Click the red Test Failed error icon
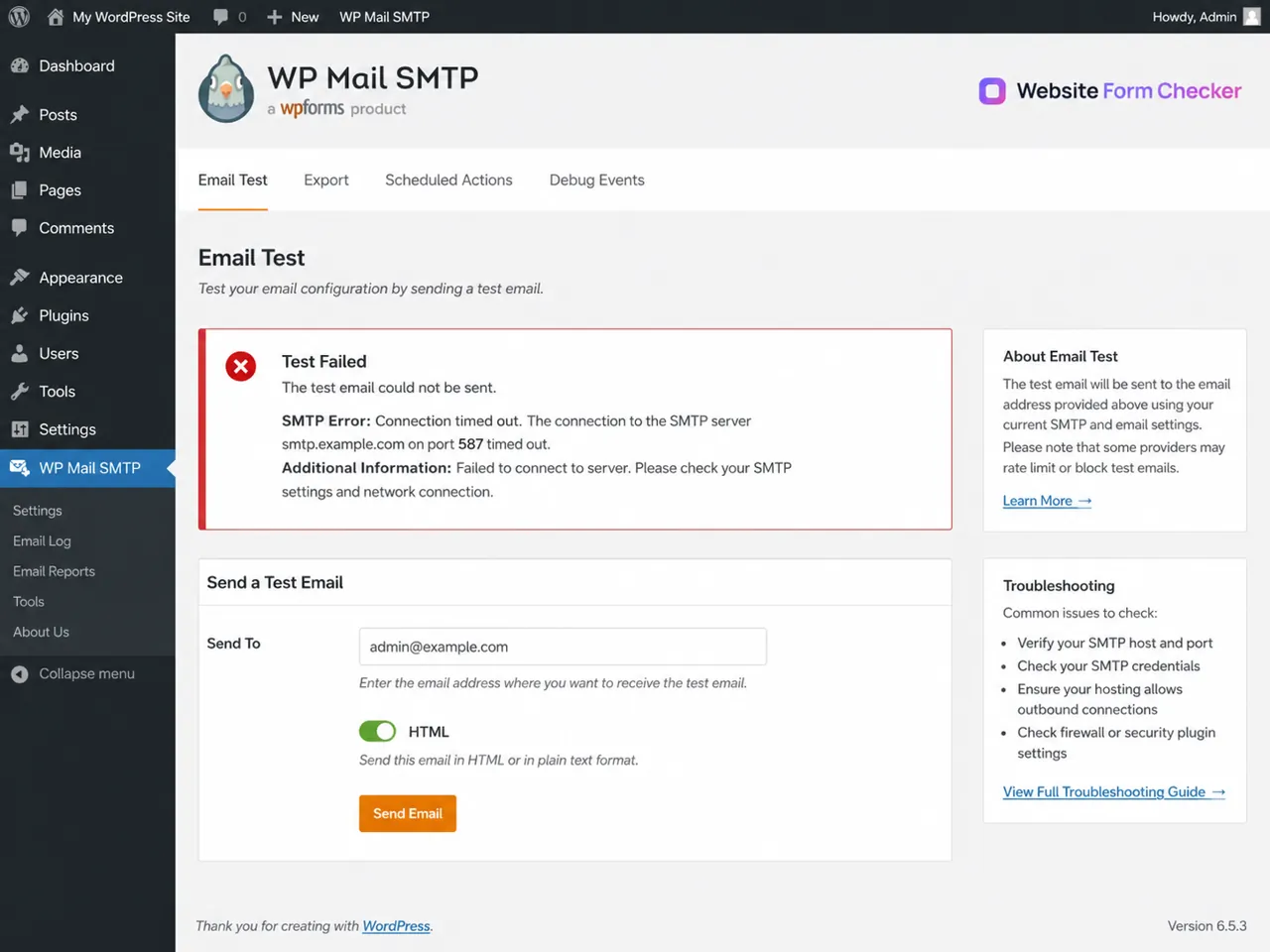The width and height of the screenshot is (1270, 952). [240, 367]
